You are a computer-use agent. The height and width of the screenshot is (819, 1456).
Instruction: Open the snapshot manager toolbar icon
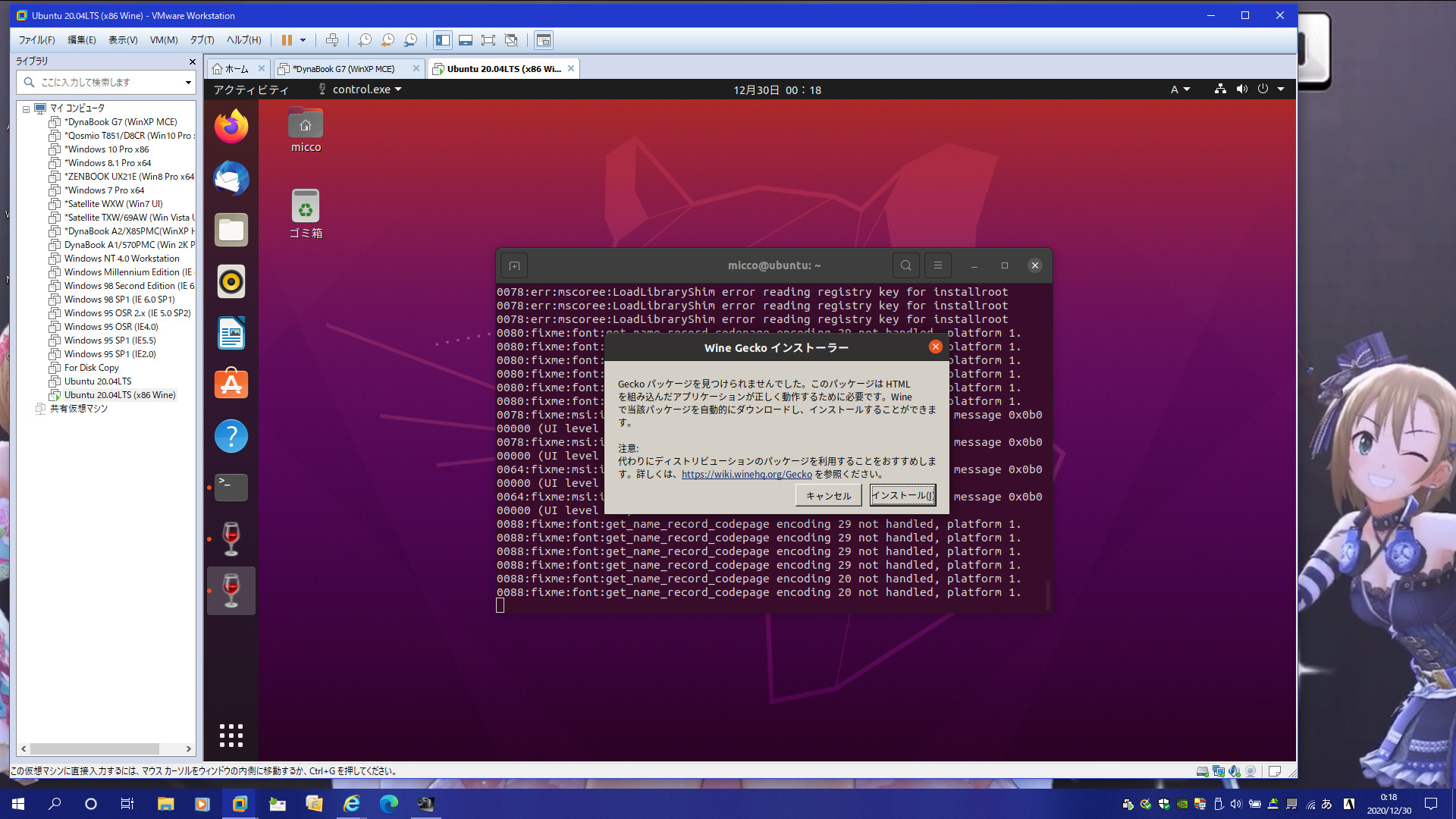[x=410, y=40]
